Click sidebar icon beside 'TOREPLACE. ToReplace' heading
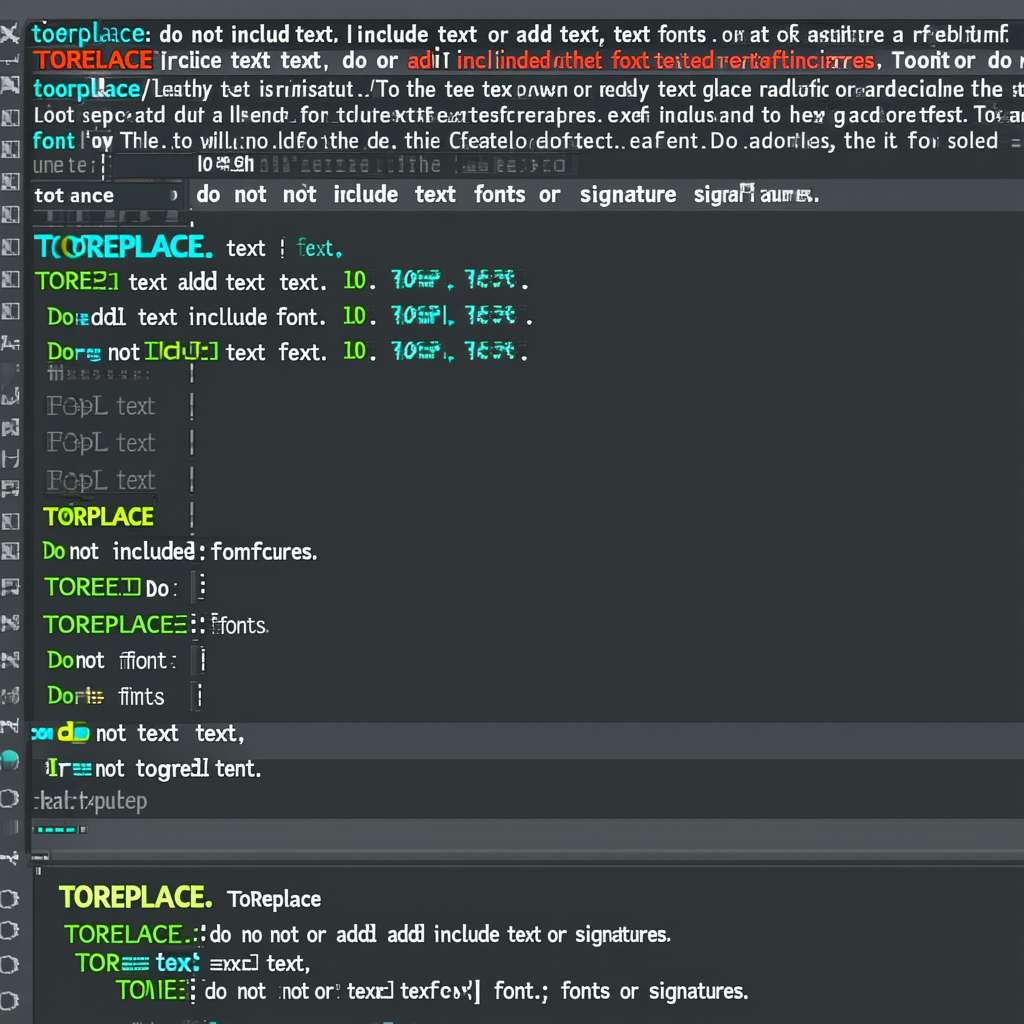Viewport: 1024px width, 1024px height. pos(10,897)
